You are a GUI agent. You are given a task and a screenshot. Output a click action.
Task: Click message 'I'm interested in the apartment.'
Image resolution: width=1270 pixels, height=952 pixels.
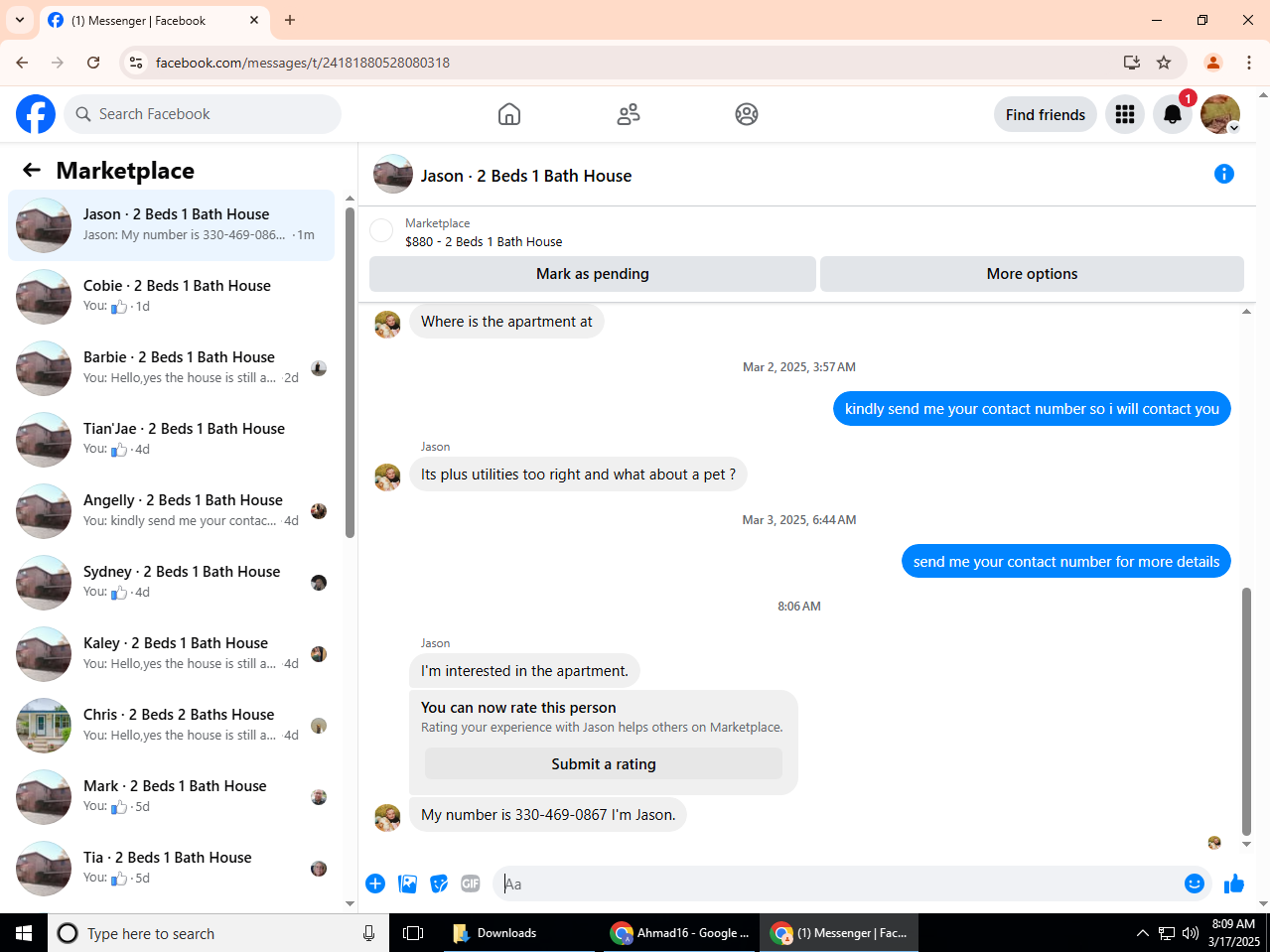[x=524, y=671]
